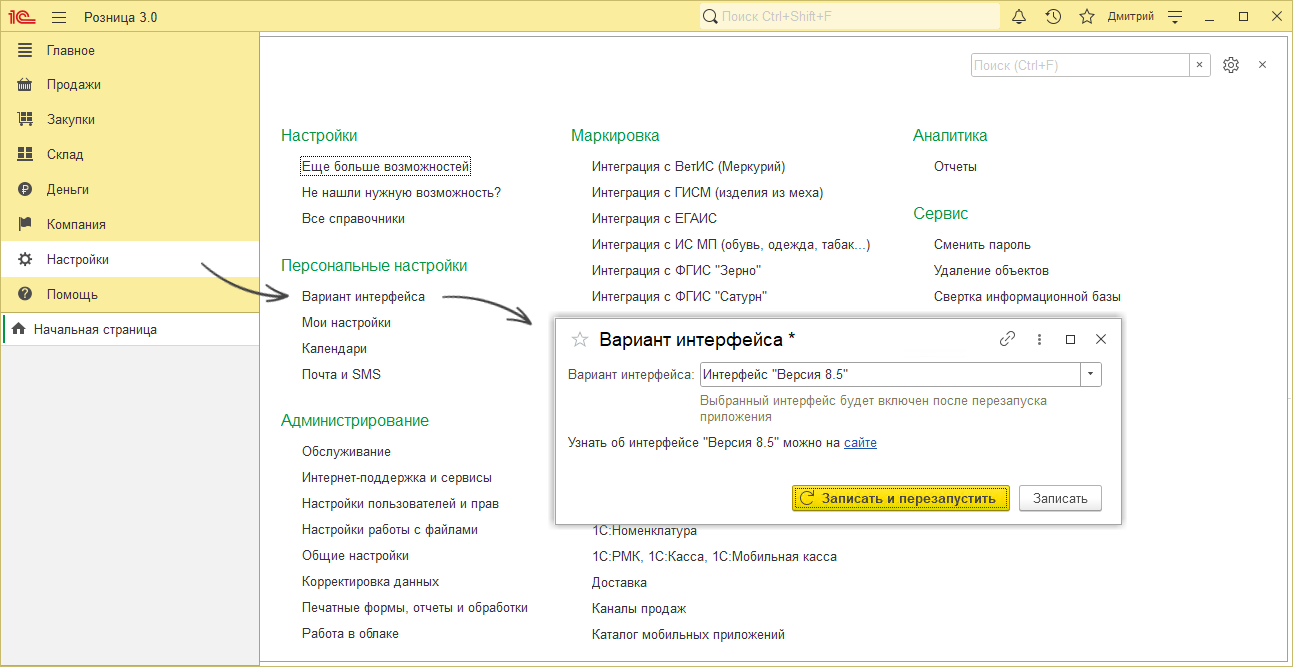
Task: Open Удаление объектов
Action: click(x=991, y=271)
